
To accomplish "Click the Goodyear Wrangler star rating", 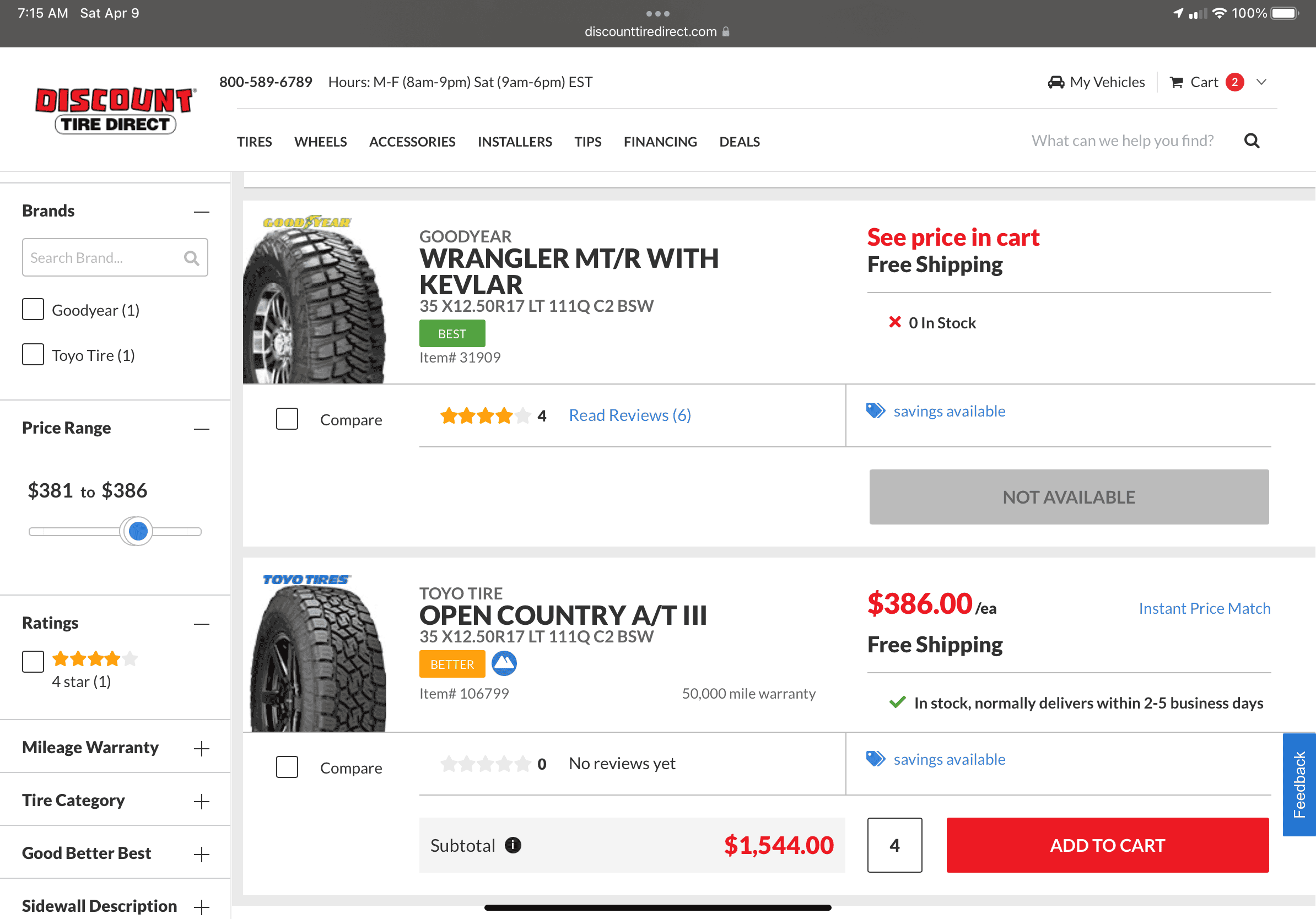I will [x=485, y=415].
